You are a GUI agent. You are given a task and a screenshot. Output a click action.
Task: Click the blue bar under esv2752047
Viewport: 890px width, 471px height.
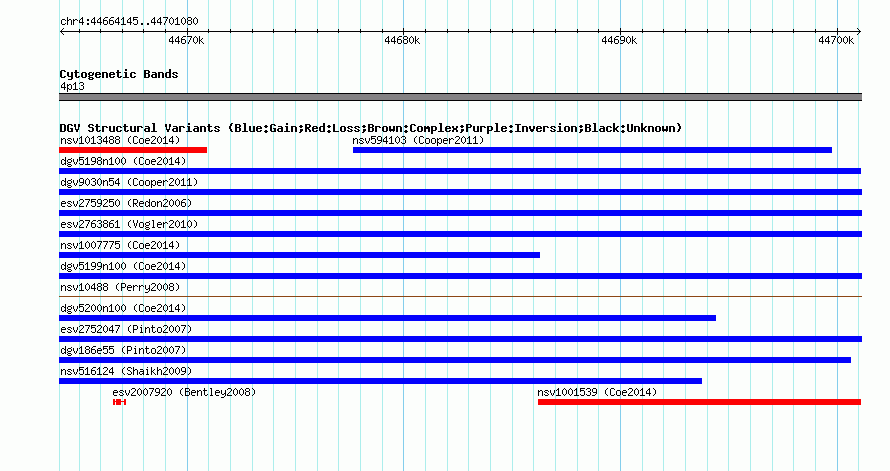[x=460, y=339]
